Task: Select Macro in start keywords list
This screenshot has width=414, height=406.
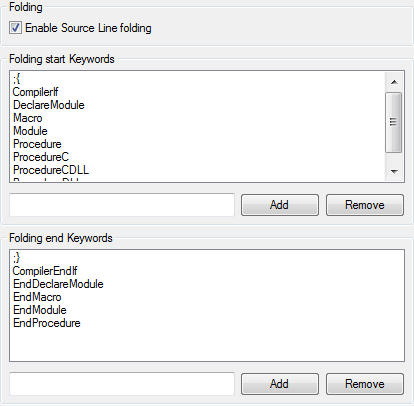Action: pos(28,118)
